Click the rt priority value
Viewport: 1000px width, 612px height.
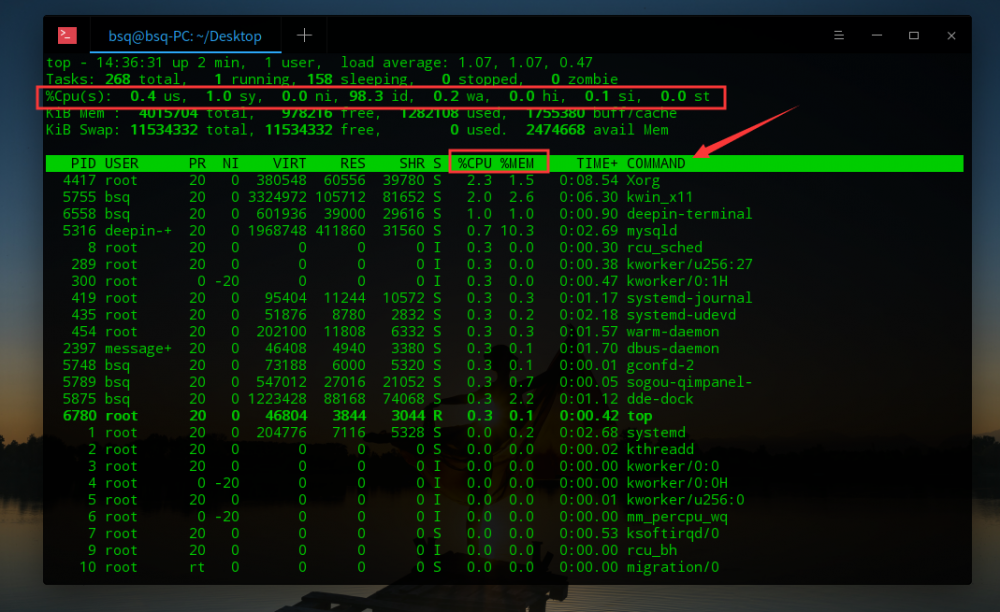[x=197, y=567]
